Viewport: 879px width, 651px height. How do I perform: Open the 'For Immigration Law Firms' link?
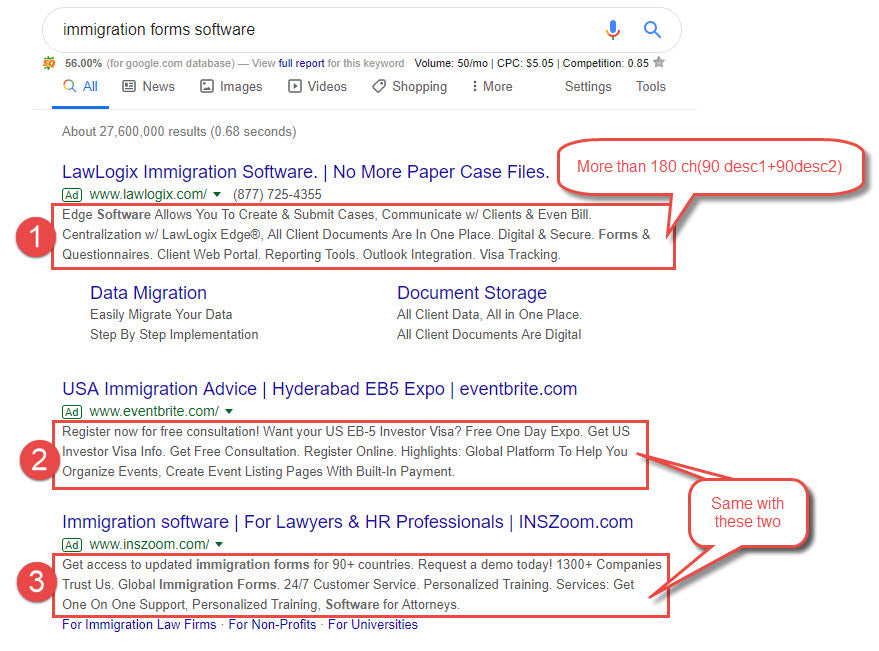(139, 625)
